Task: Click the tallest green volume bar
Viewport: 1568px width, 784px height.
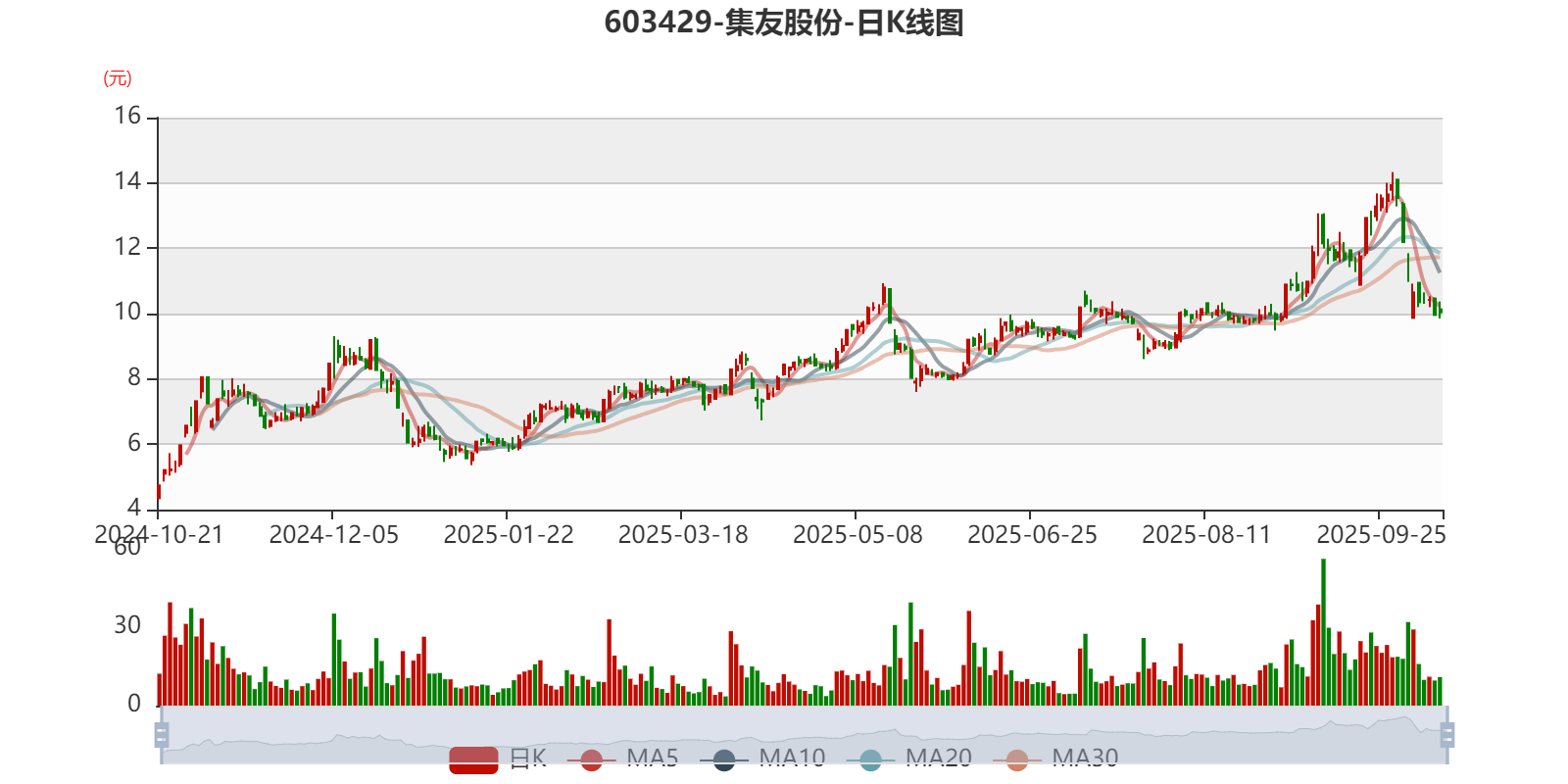Action: pyautogui.click(x=1323, y=632)
